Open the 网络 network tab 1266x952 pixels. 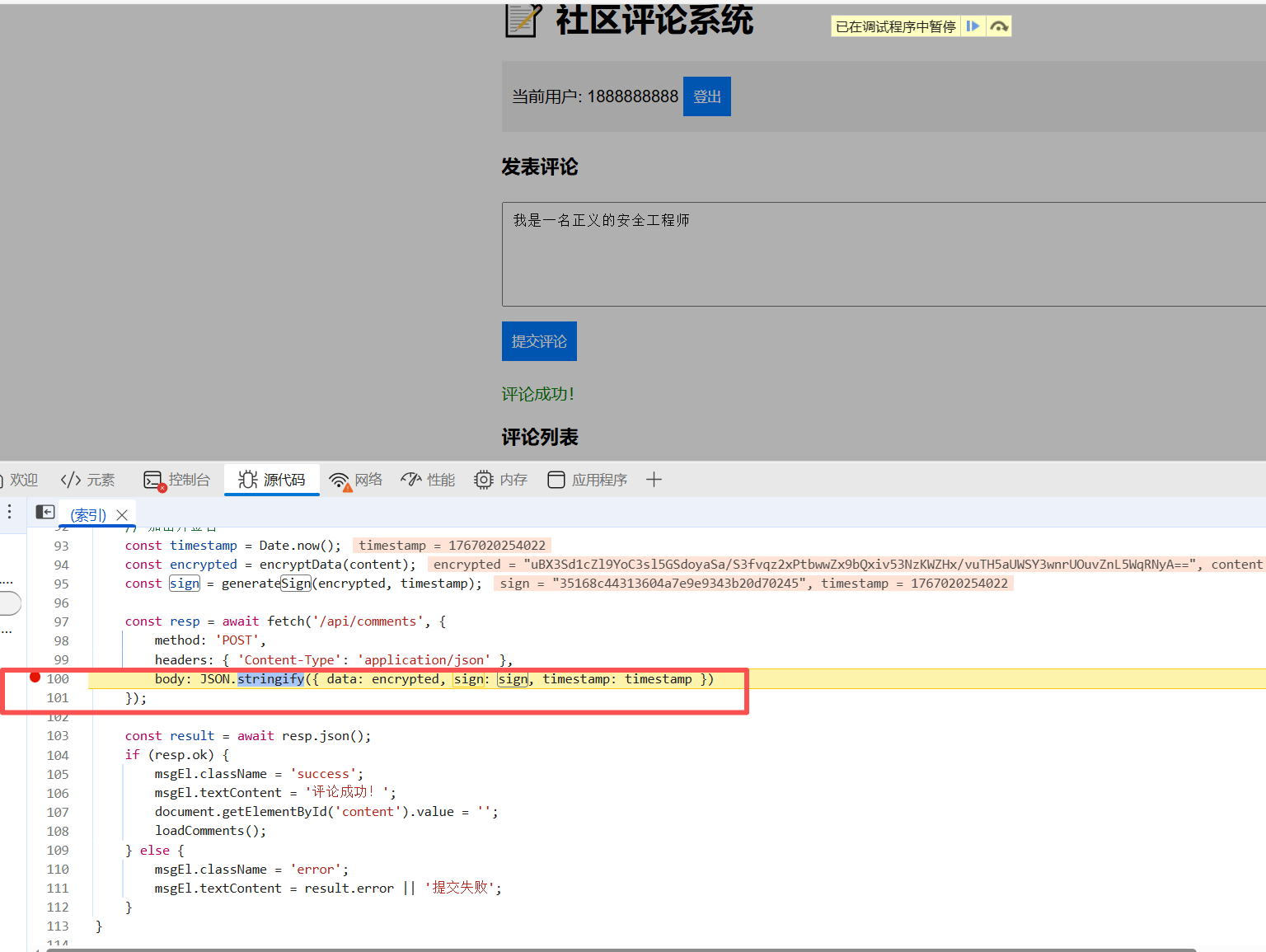pyautogui.click(x=356, y=480)
